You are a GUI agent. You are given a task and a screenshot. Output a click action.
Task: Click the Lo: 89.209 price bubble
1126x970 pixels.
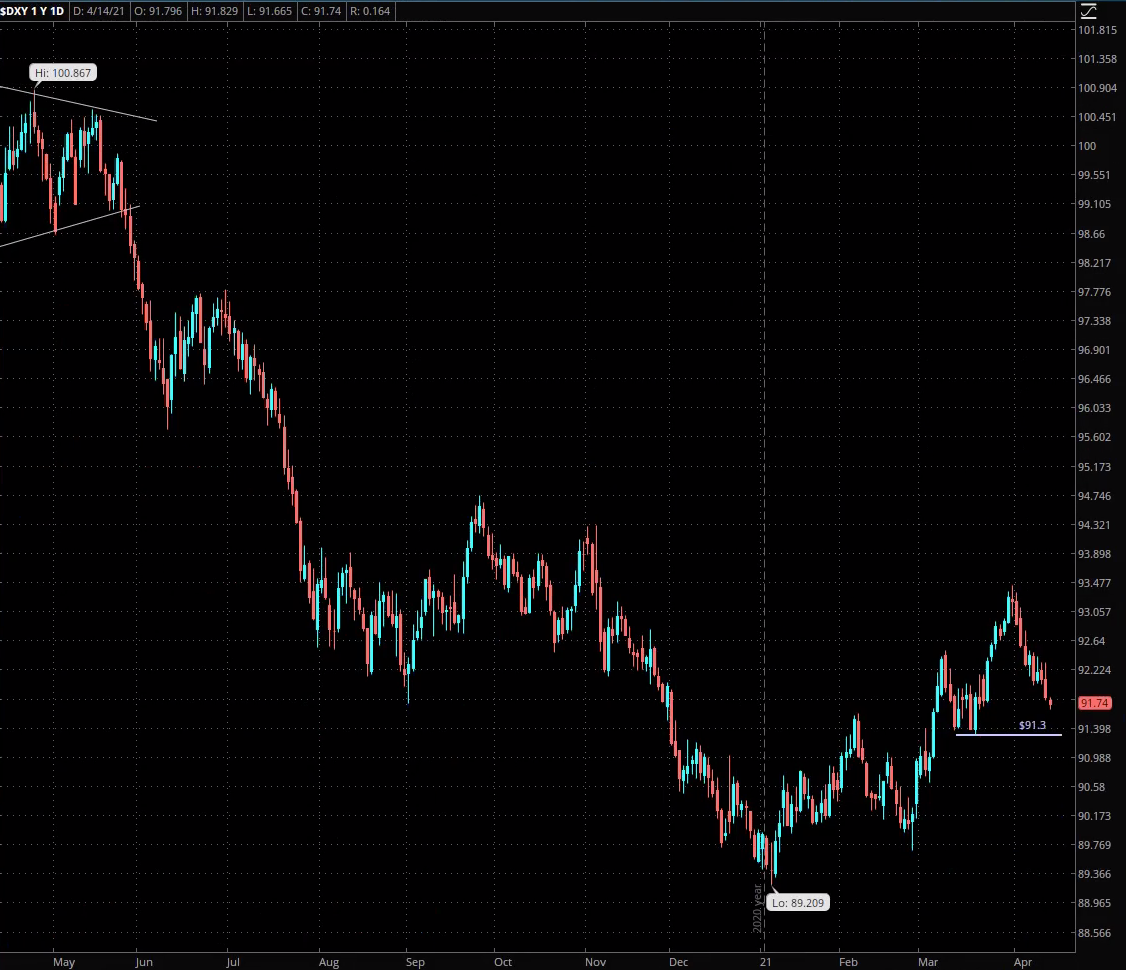[x=799, y=902]
